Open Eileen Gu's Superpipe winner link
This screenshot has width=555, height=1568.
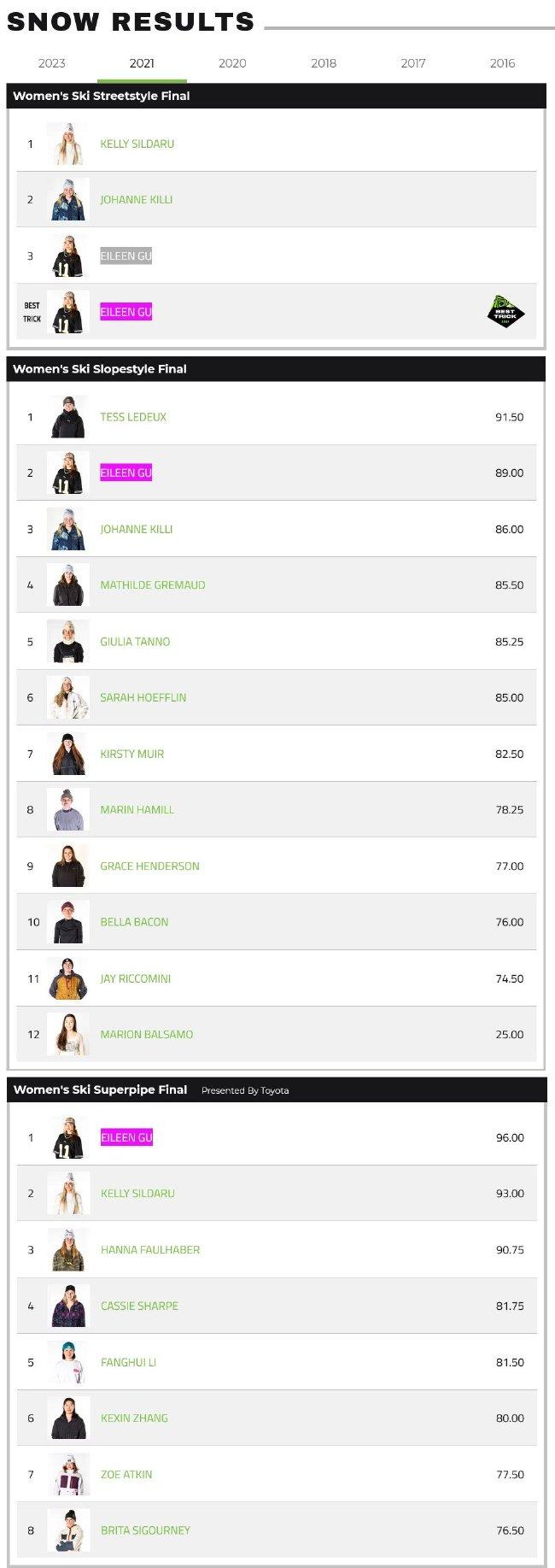[x=126, y=1137]
